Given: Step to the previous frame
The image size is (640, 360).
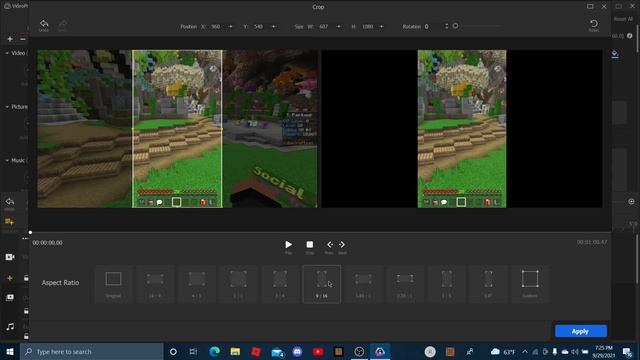Looking at the screenshot, I should point(329,244).
